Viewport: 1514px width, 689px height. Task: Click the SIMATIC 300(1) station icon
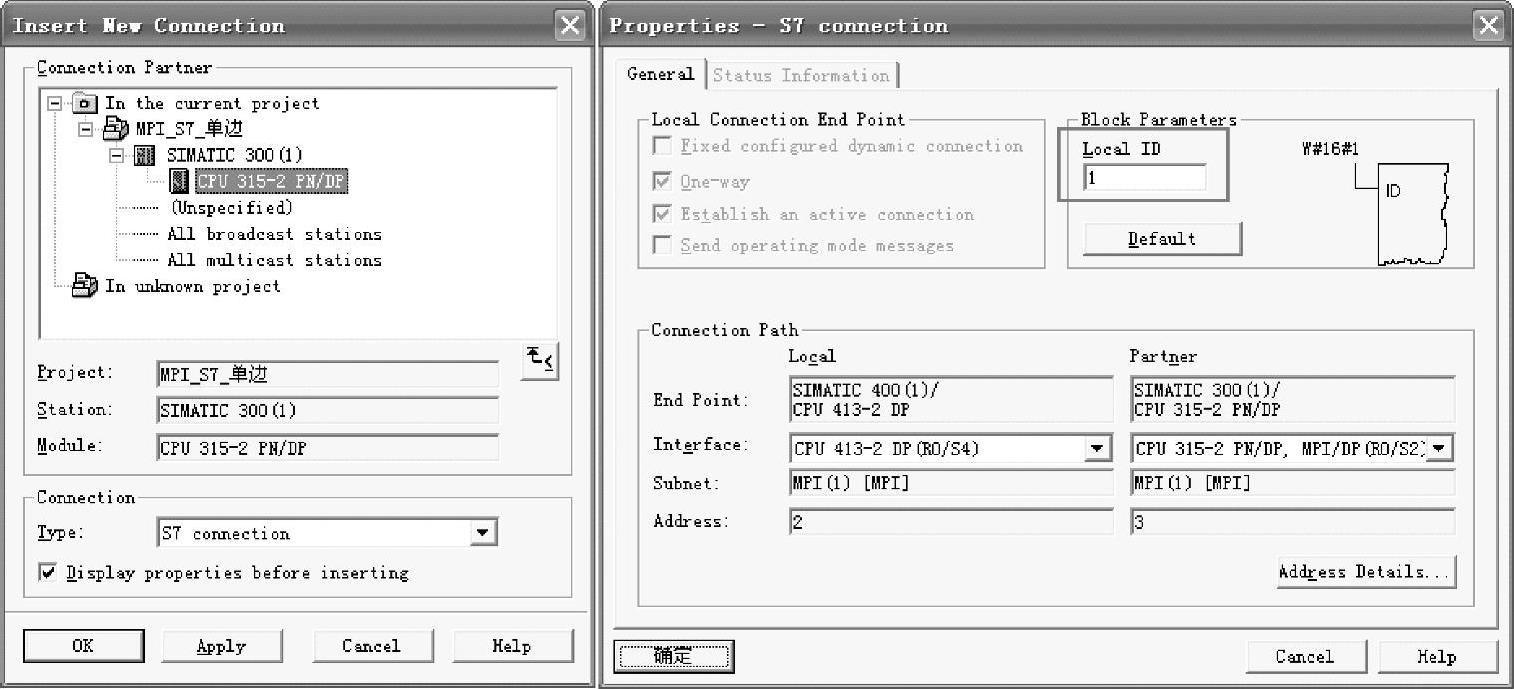coord(145,155)
